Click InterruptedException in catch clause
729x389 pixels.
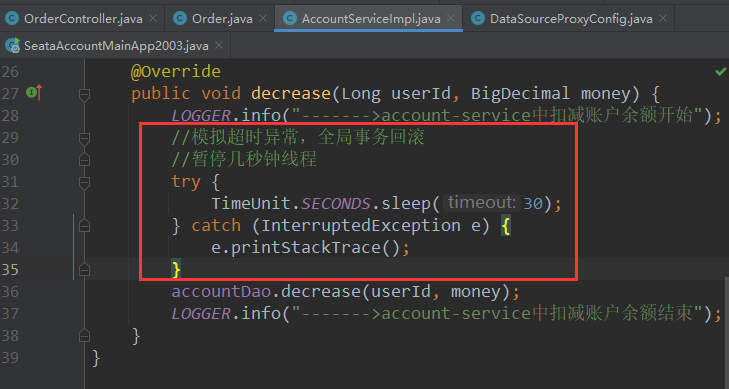(361, 225)
